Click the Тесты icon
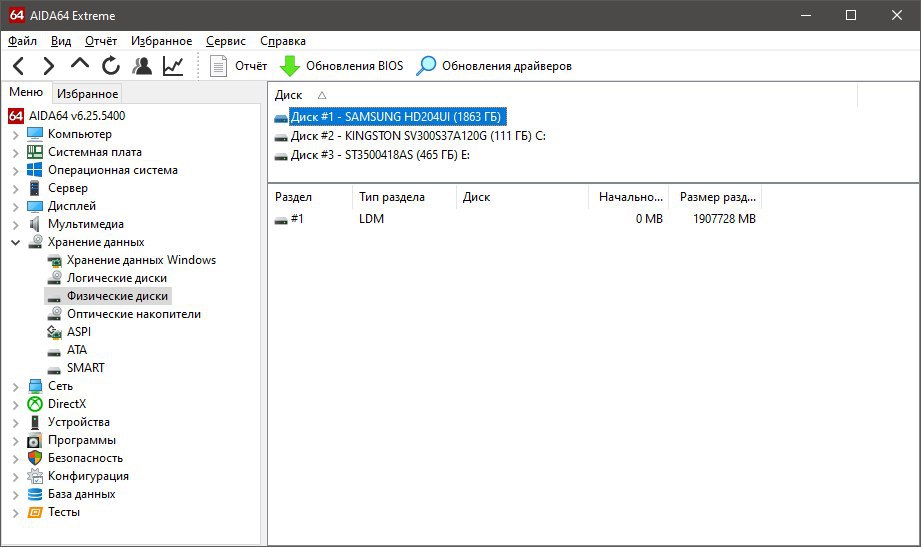The image size is (921, 547). 35,512
